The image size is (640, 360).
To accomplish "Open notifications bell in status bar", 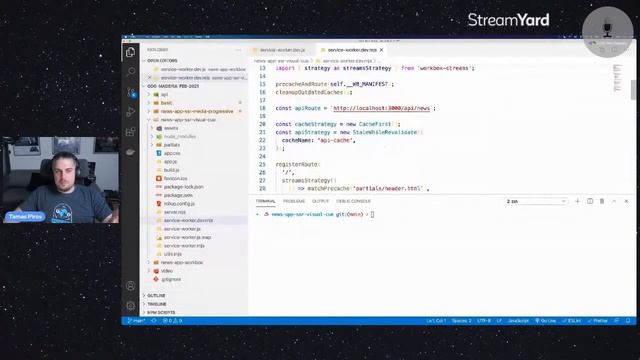I will (628, 321).
